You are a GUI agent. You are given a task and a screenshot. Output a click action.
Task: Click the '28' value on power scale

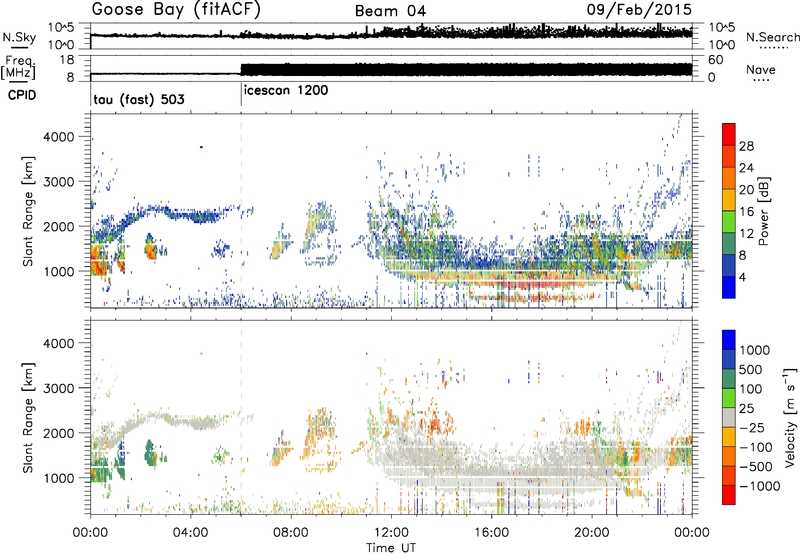click(746, 146)
